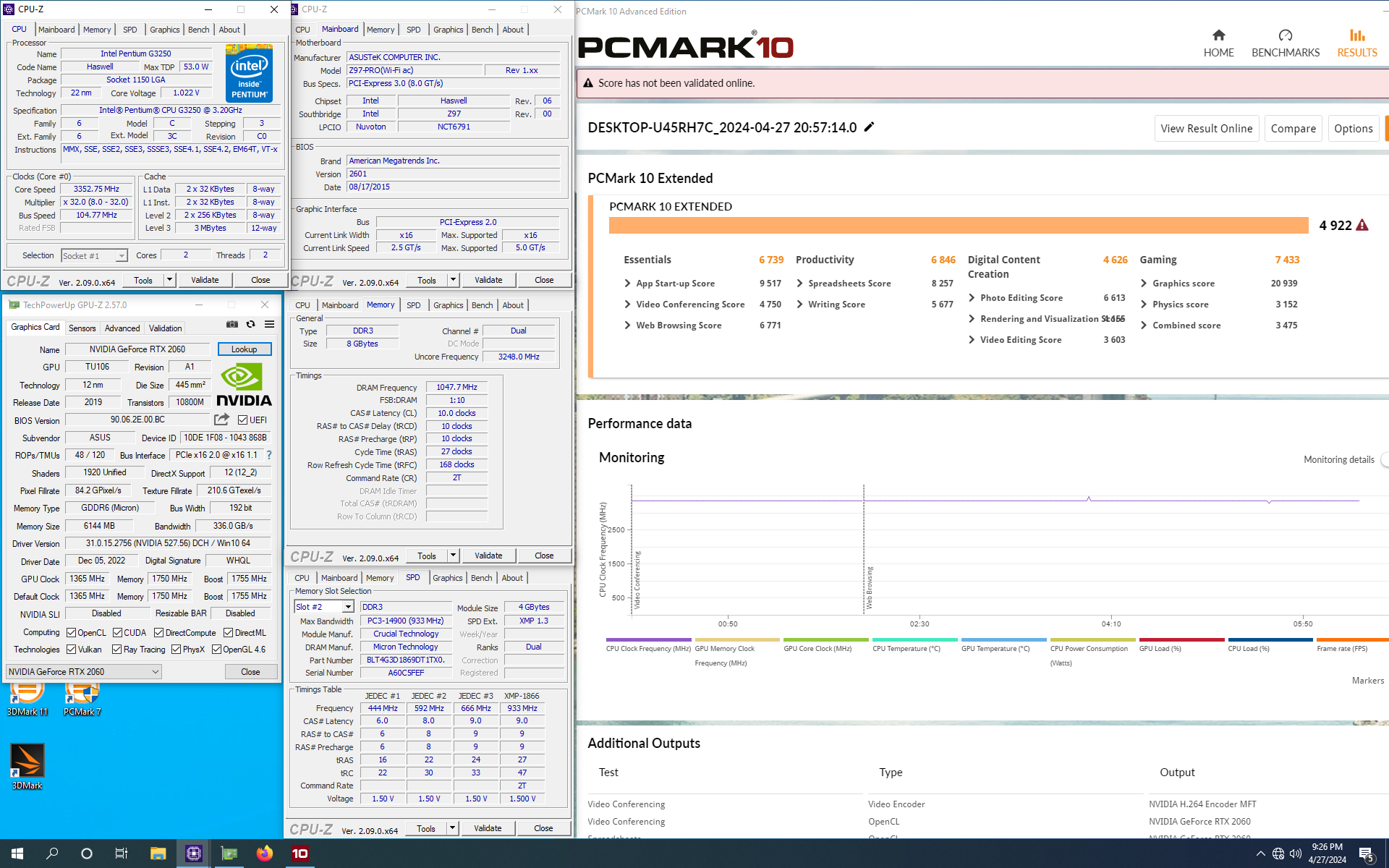
Task: Click the GPU Name field NVIDIA GeForce RTX 2060
Action: pos(137,349)
